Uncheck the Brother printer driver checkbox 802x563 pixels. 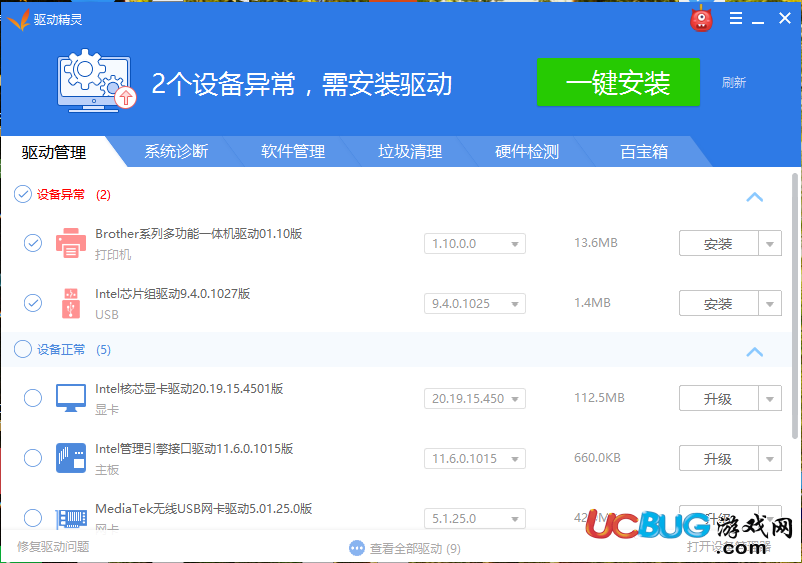[33, 243]
